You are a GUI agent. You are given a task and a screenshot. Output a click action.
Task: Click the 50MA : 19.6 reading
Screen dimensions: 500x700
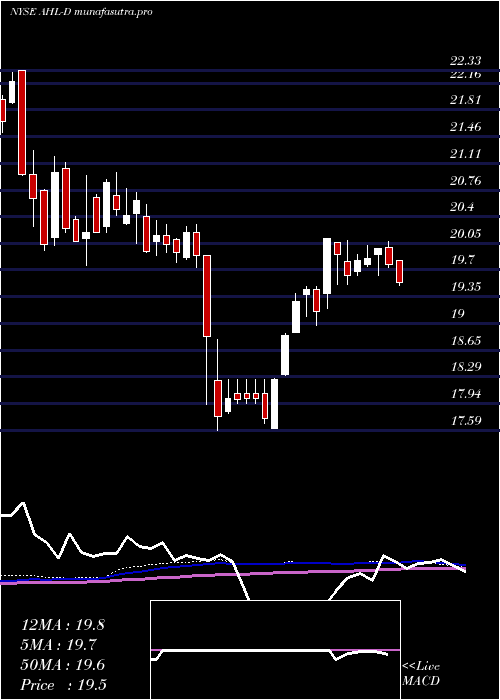(62, 665)
